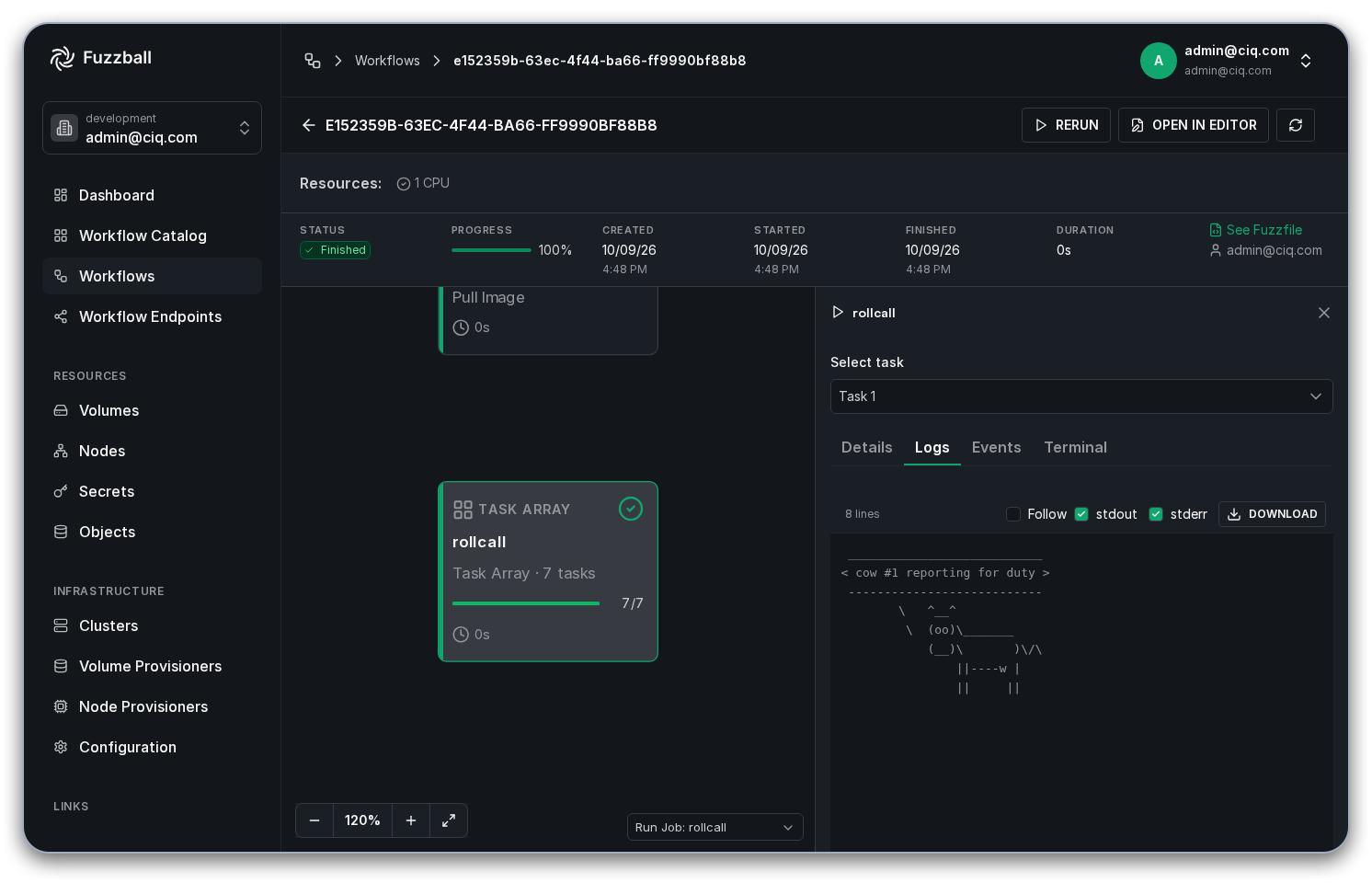Close the rollcall panel
The width and height of the screenshot is (1372, 883).
tap(1324, 313)
